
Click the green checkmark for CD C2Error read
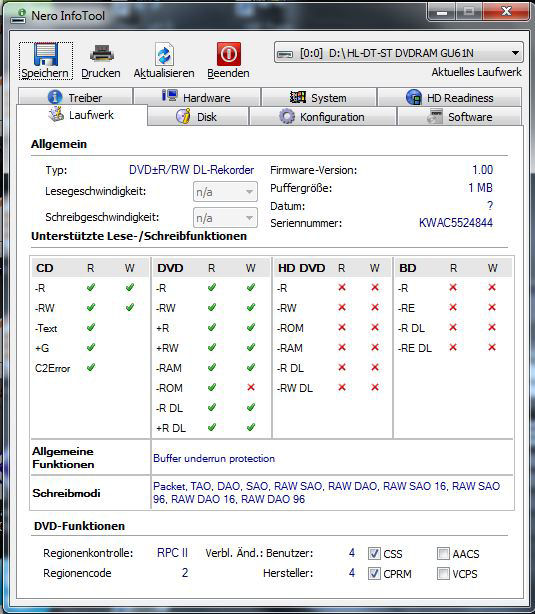(x=91, y=368)
